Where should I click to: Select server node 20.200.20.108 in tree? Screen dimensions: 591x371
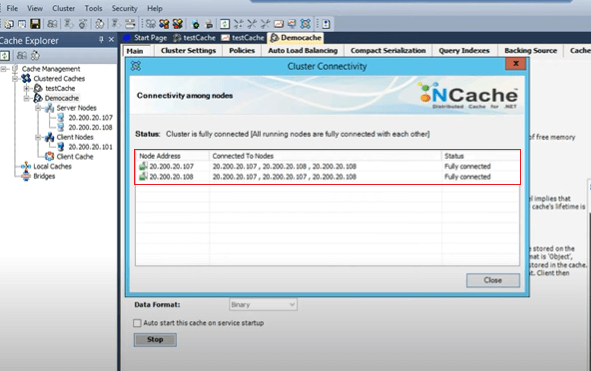pyautogui.click(x=90, y=127)
